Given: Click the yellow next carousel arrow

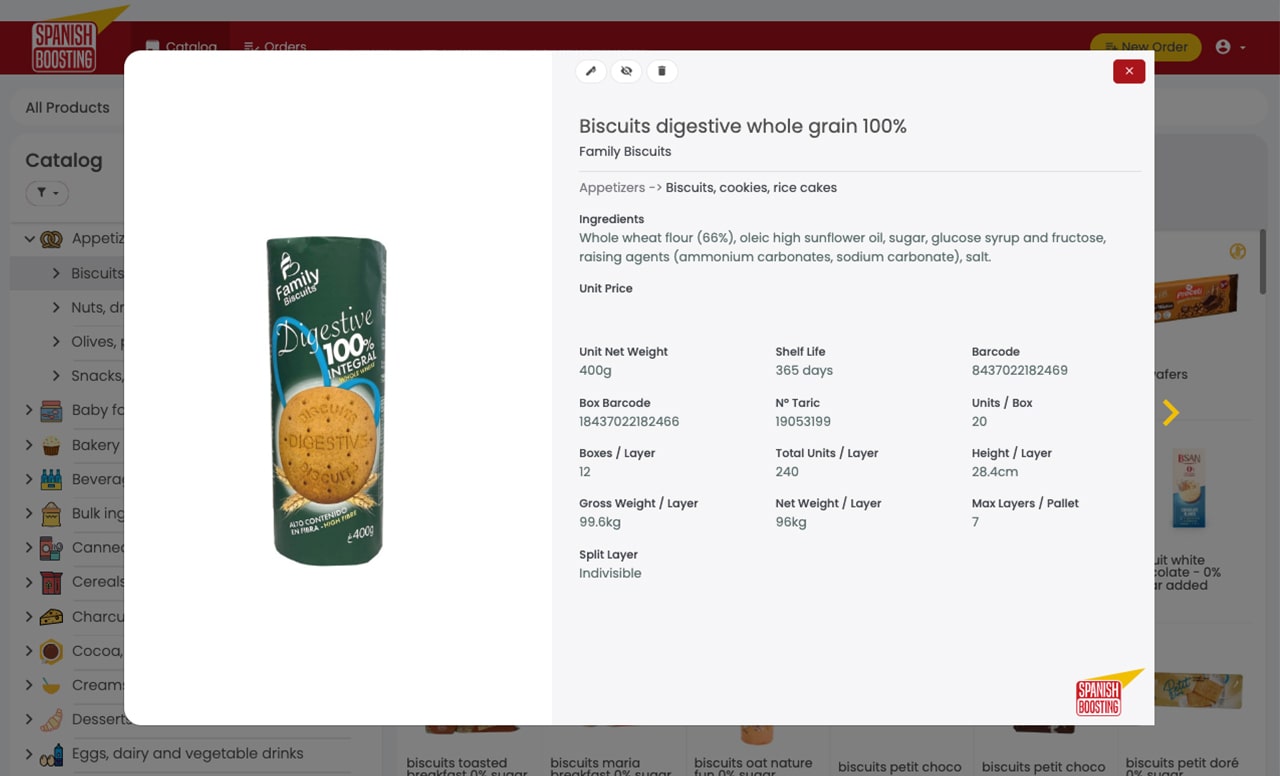Looking at the screenshot, I should 1171,412.
